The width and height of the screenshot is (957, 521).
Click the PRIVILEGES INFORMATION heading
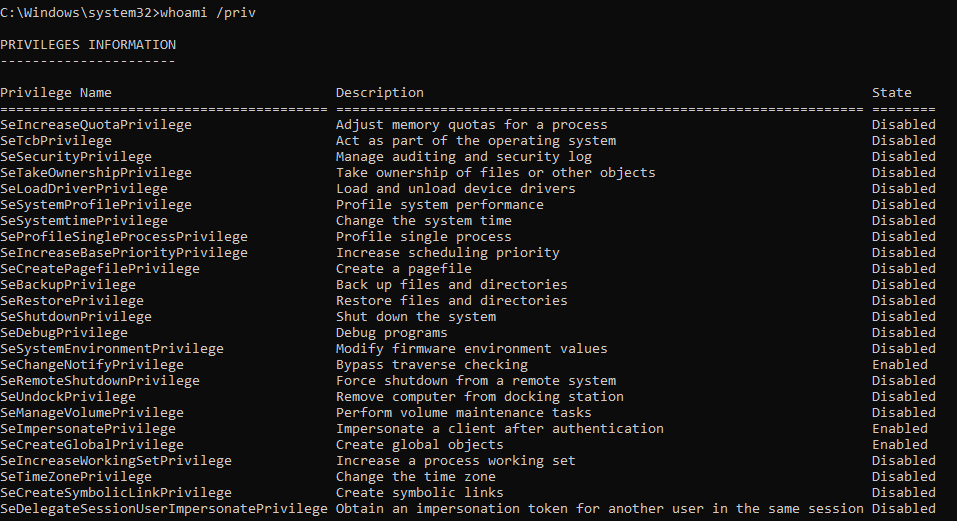pos(88,45)
